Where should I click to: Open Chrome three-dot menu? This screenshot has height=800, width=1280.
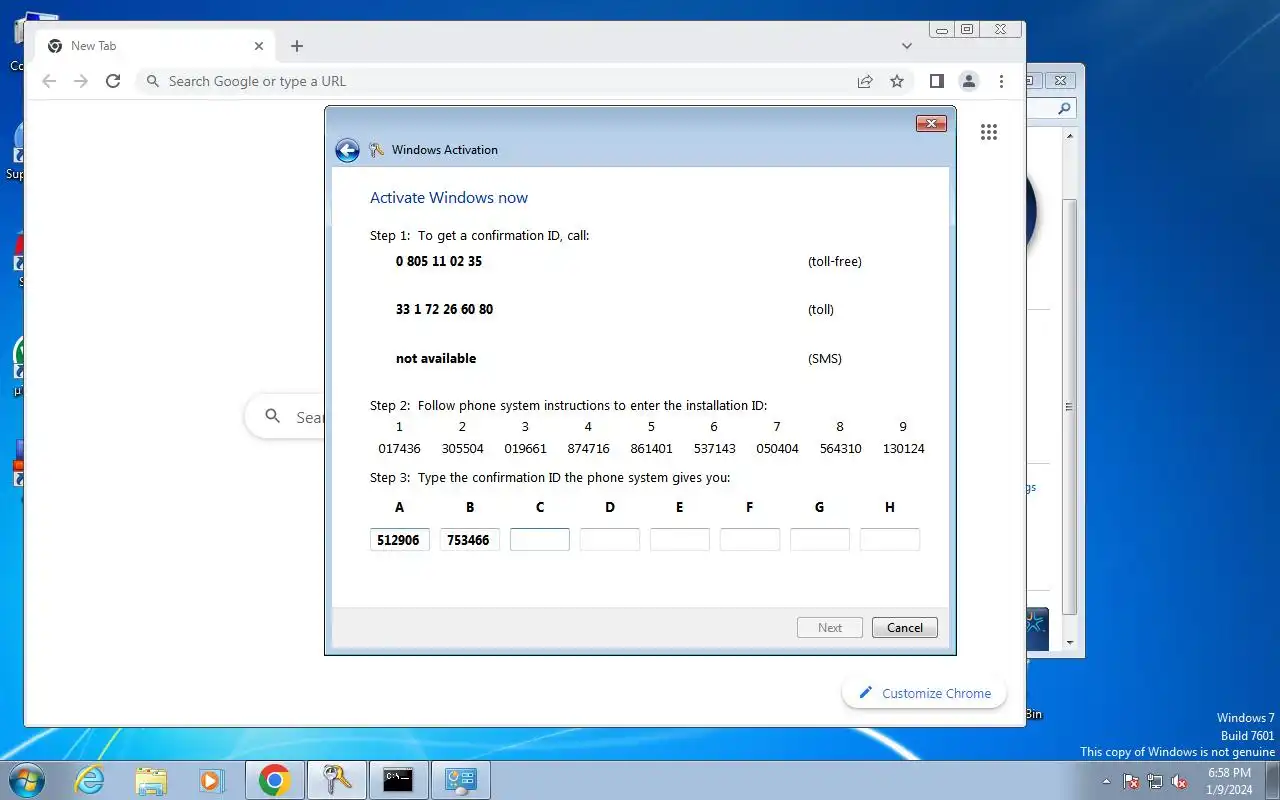(x=1001, y=81)
